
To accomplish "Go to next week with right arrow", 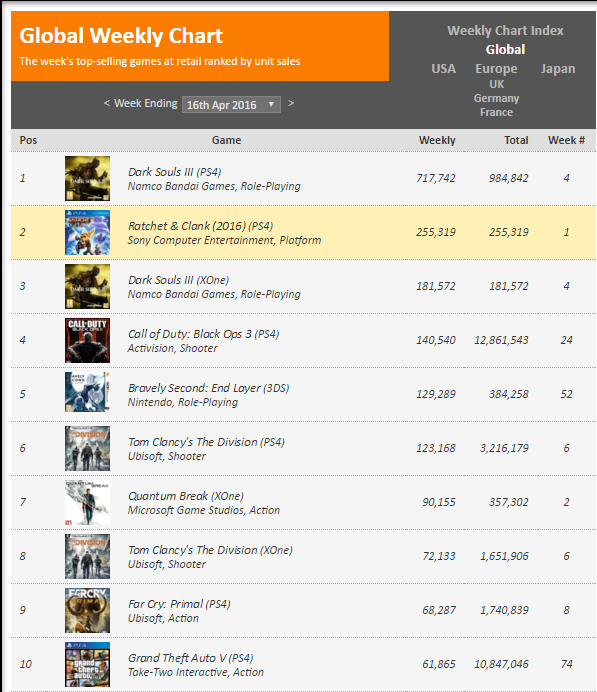I will click(x=291, y=103).
